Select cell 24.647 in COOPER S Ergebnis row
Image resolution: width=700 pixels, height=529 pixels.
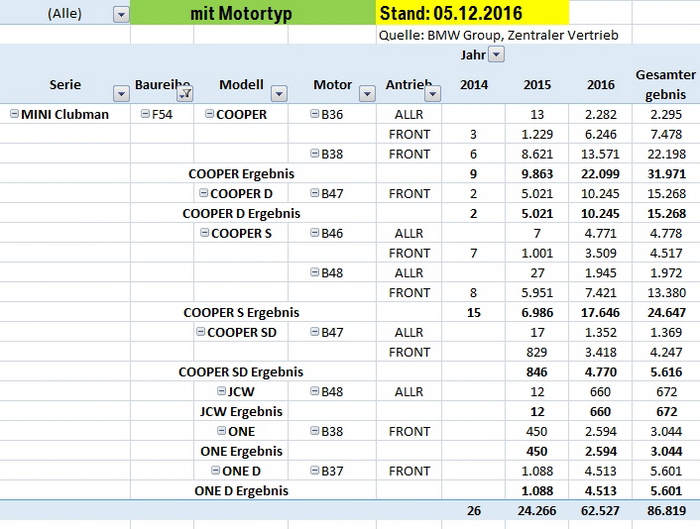(666, 312)
